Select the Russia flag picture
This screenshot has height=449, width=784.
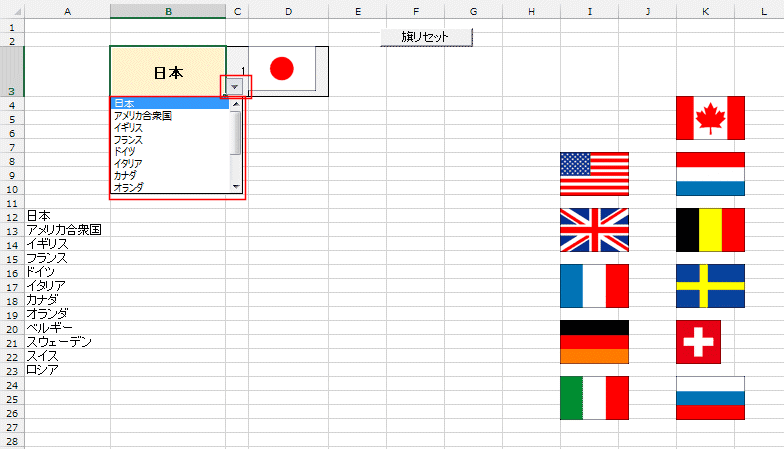tap(710, 398)
